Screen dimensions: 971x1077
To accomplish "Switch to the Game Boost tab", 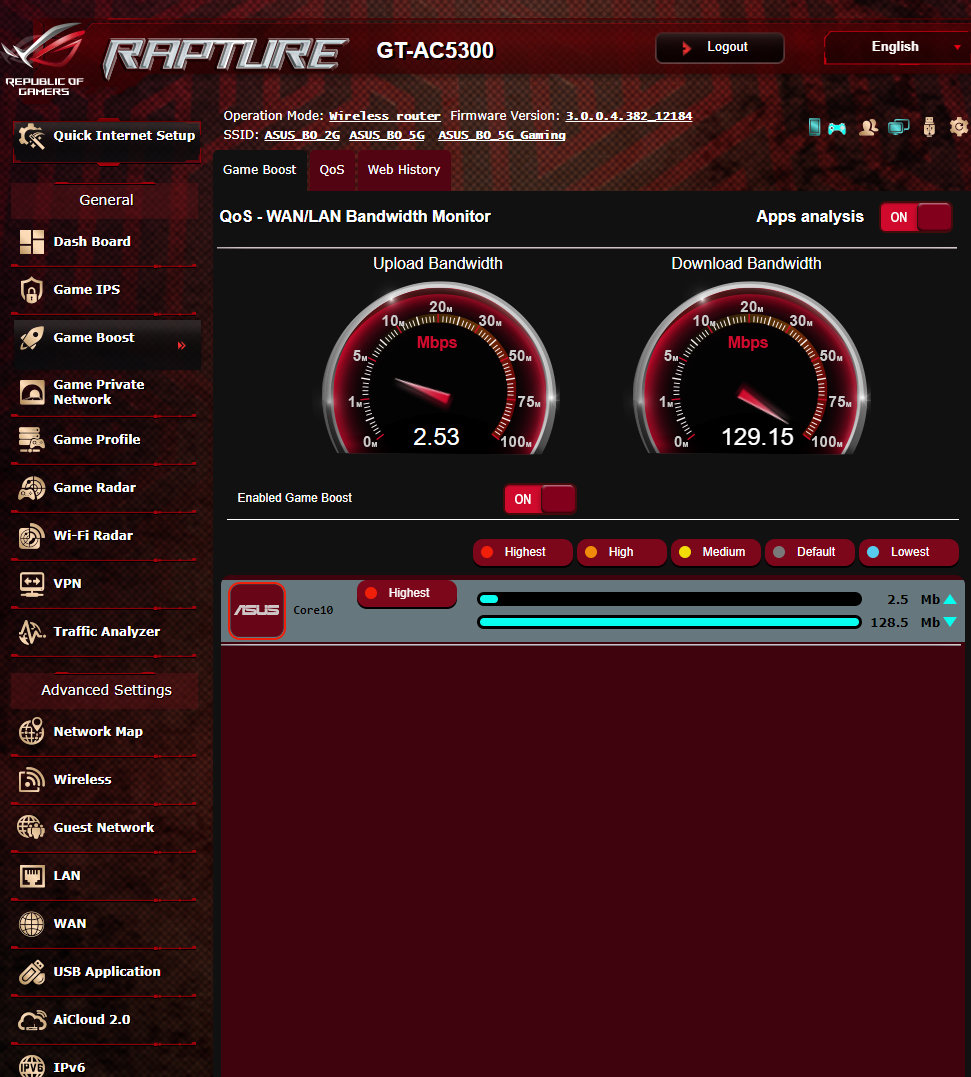I will (x=260, y=170).
